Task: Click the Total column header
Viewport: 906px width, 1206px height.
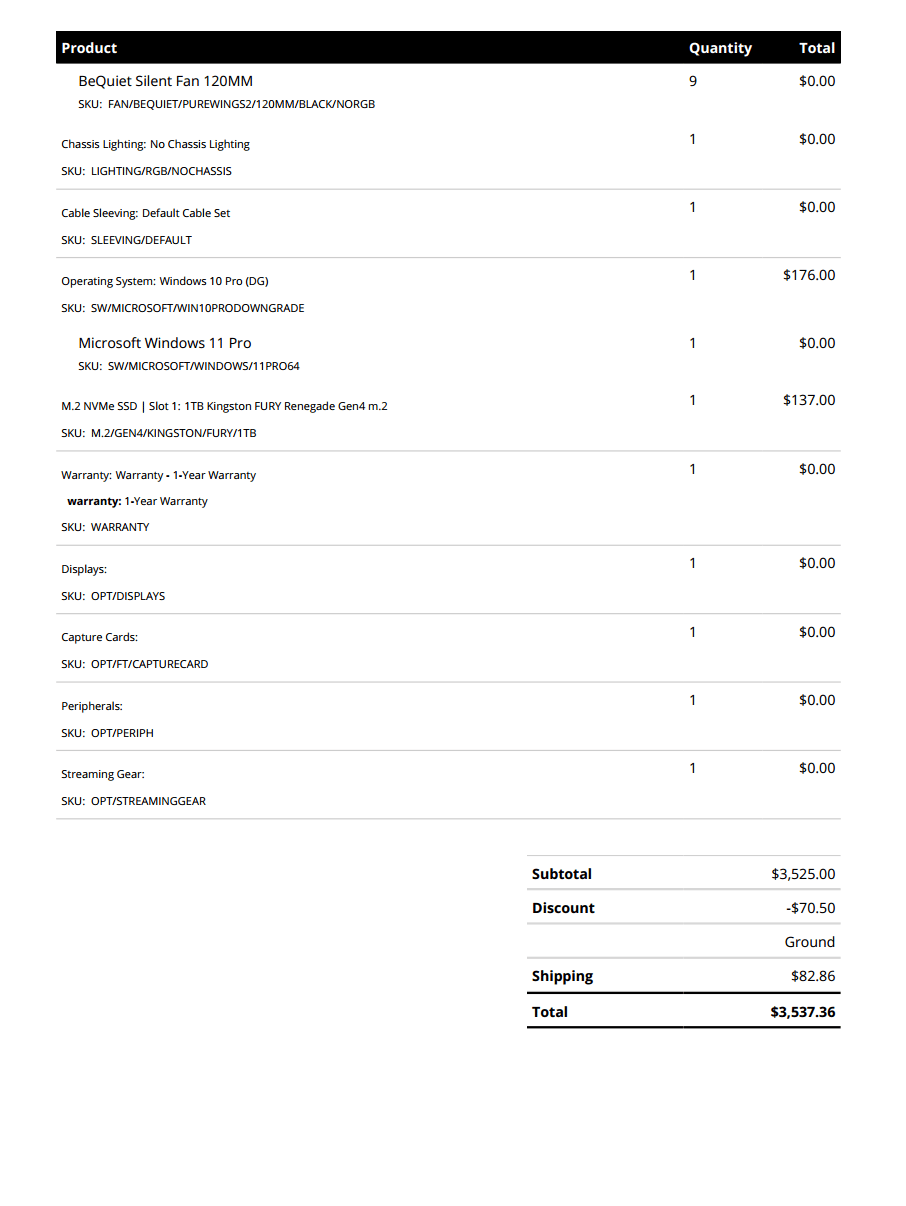Action: (x=817, y=48)
